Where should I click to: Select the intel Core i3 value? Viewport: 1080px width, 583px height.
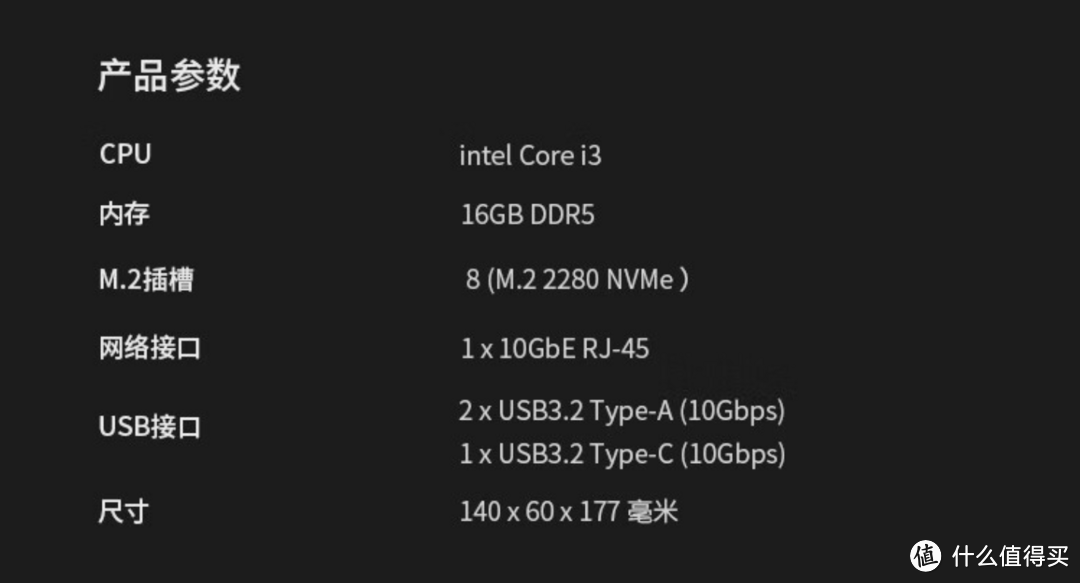[530, 156]
